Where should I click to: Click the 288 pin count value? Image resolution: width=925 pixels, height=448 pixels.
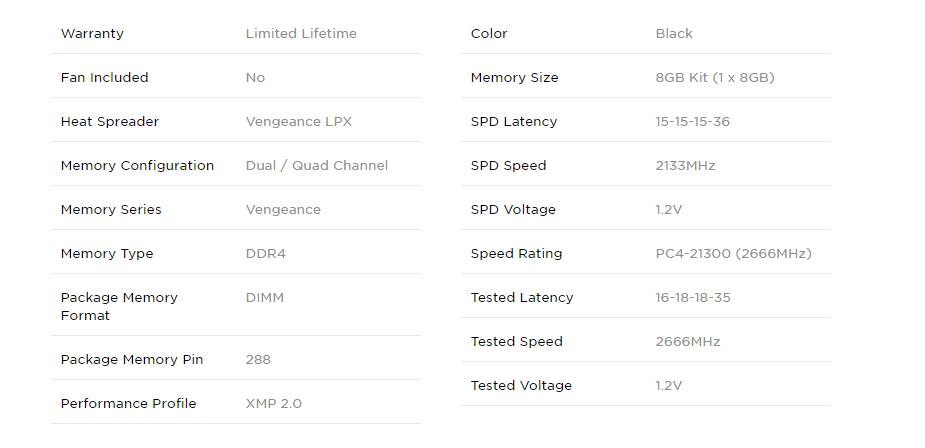258,360
